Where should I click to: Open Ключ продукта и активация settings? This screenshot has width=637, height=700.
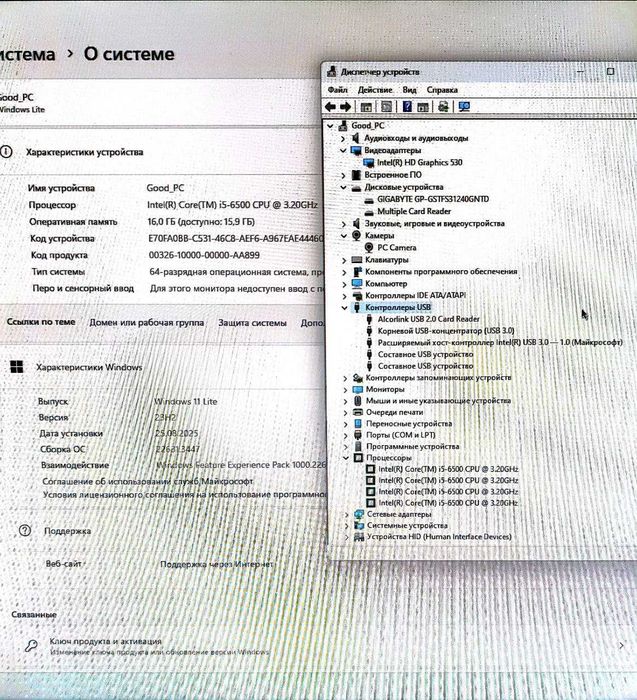pos(318,646)
